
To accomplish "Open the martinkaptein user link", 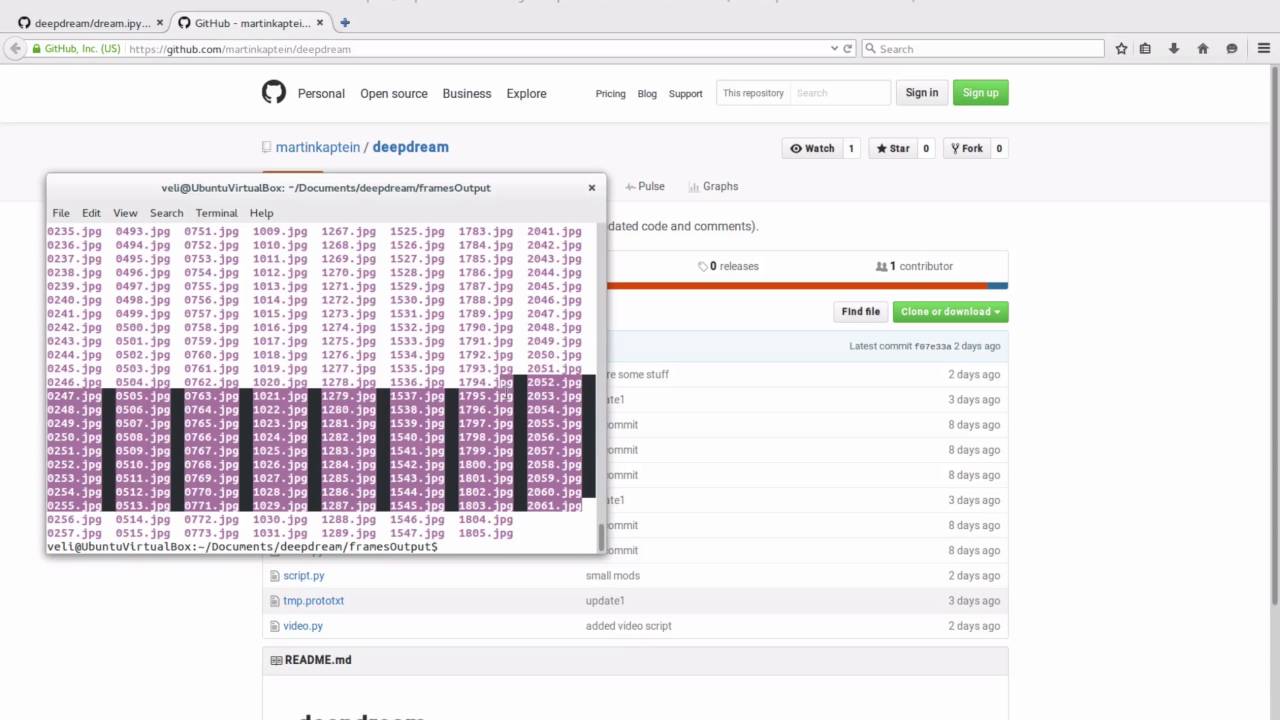I will tap(318, 147).
